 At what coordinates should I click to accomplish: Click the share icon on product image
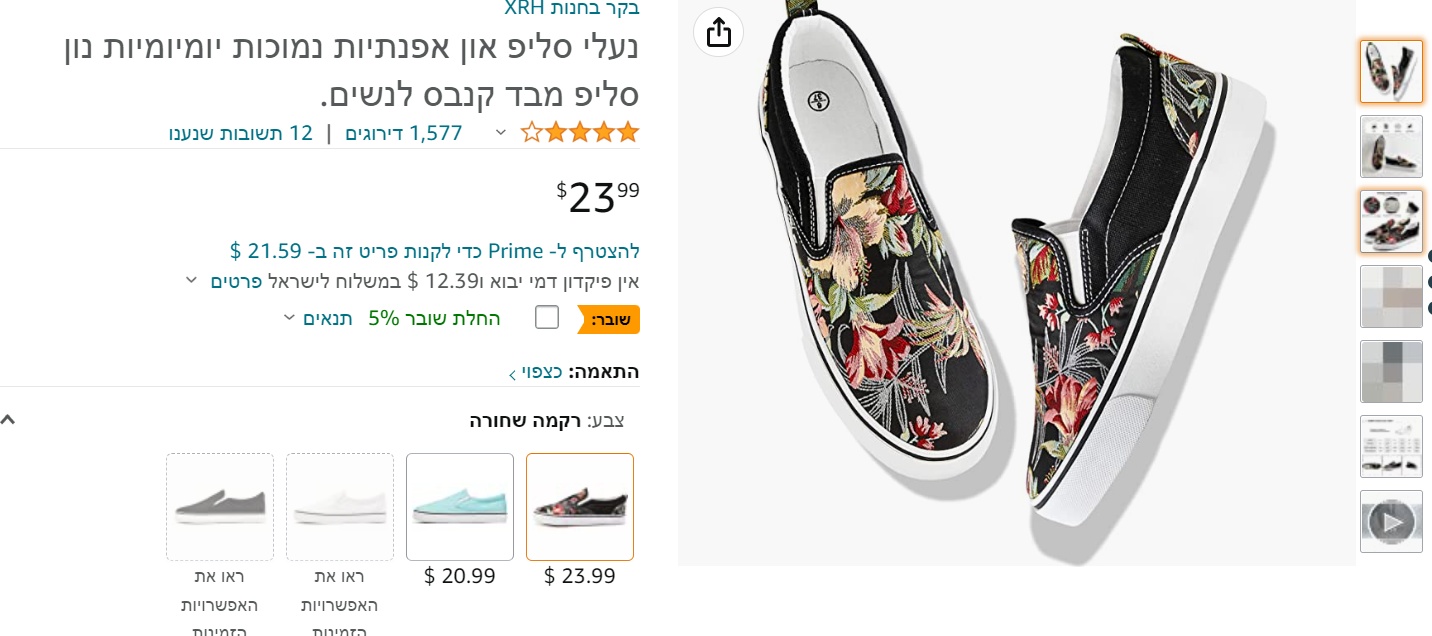(718, 32)
